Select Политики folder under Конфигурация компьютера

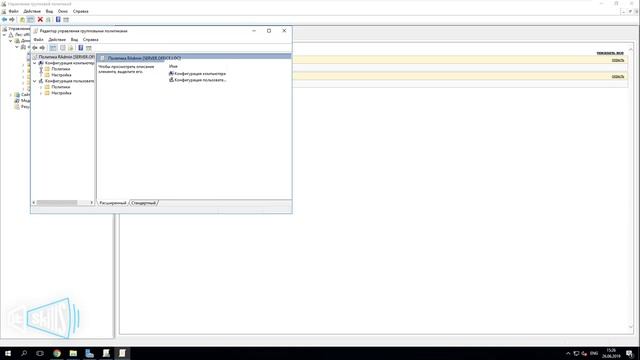click(x=61, y=69)
